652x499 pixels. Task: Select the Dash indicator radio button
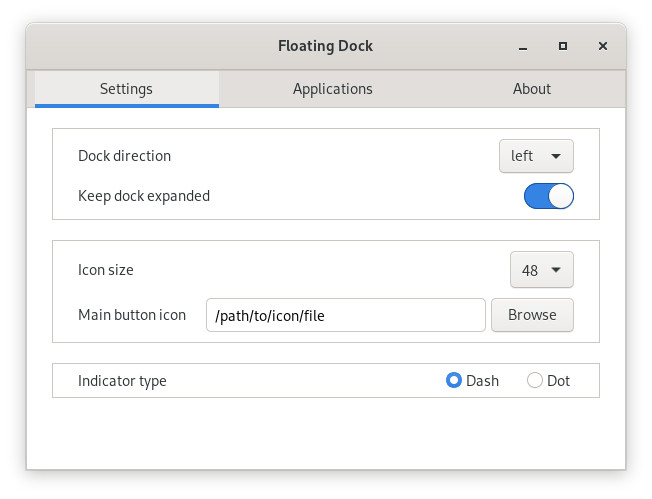(454, 381)
